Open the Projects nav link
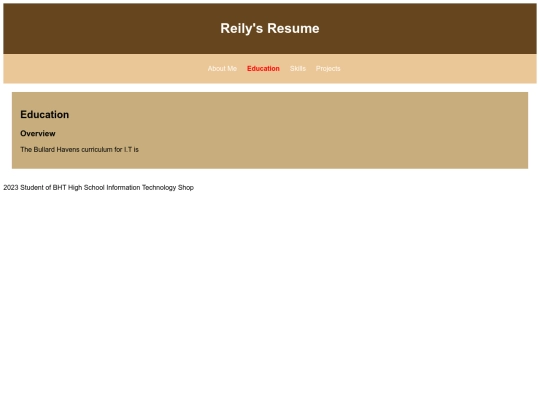 click(328, 69)
